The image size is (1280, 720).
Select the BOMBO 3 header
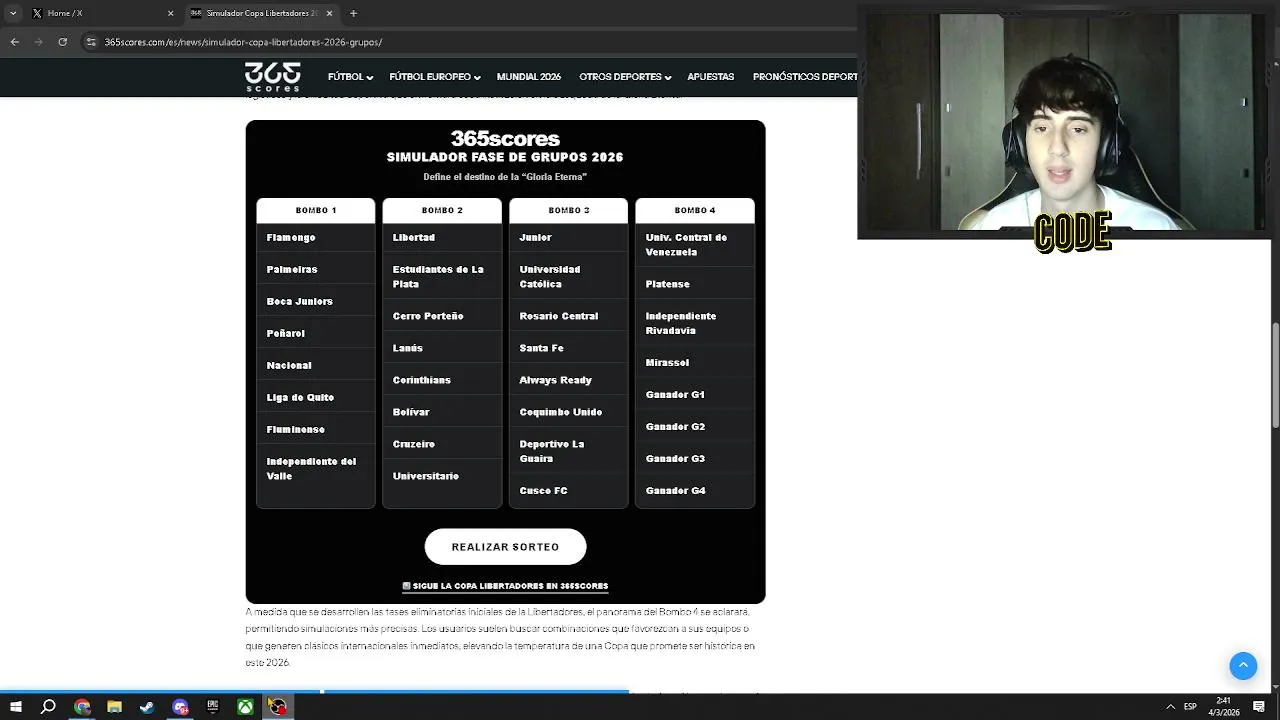568,210
